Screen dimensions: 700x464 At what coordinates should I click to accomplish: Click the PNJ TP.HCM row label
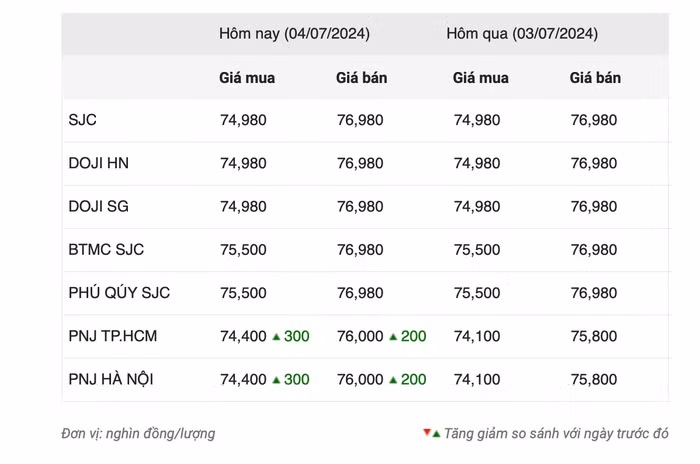coord(112,336)
